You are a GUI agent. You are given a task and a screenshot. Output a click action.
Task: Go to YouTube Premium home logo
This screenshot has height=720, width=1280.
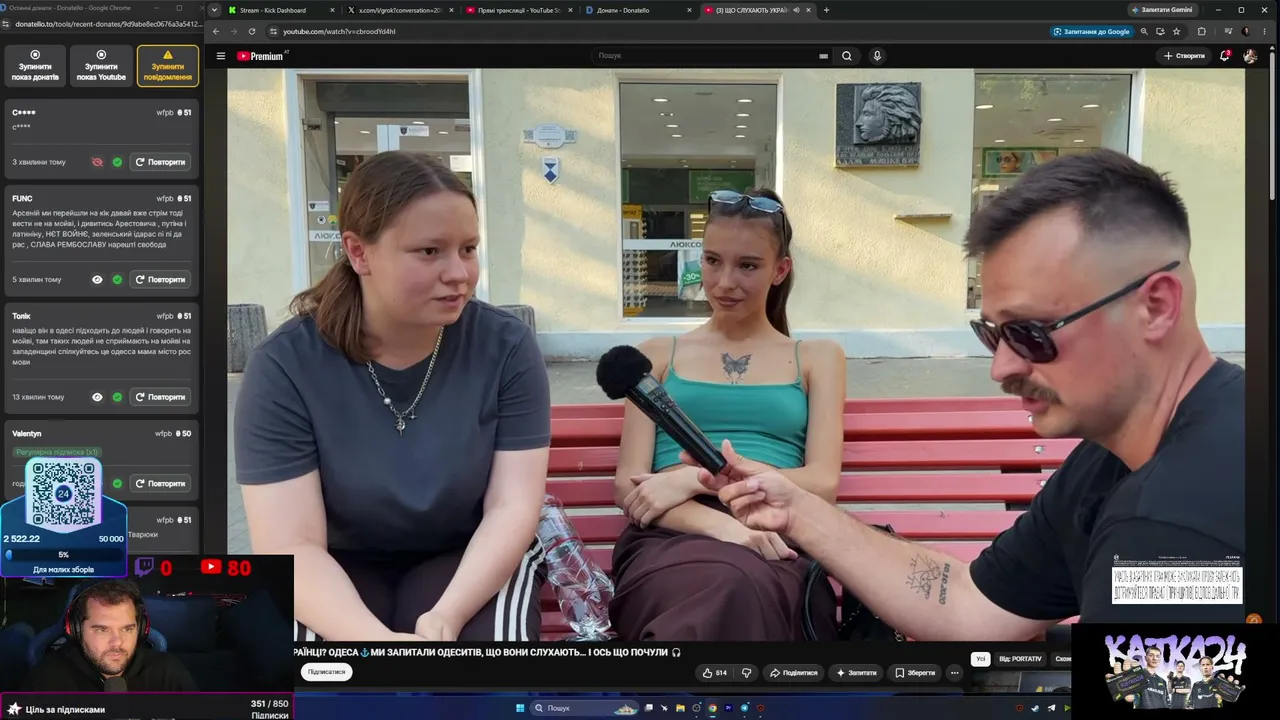(x=261, y=56)
